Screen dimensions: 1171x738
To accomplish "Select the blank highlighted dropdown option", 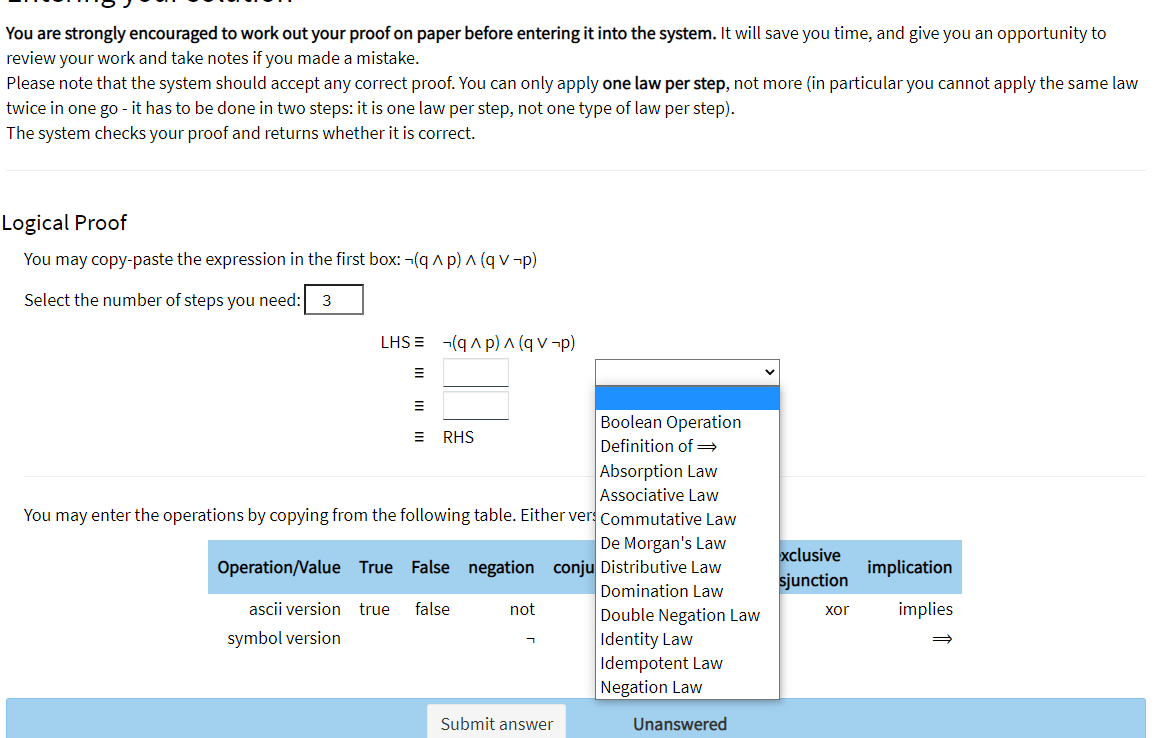I will point(687,398).
